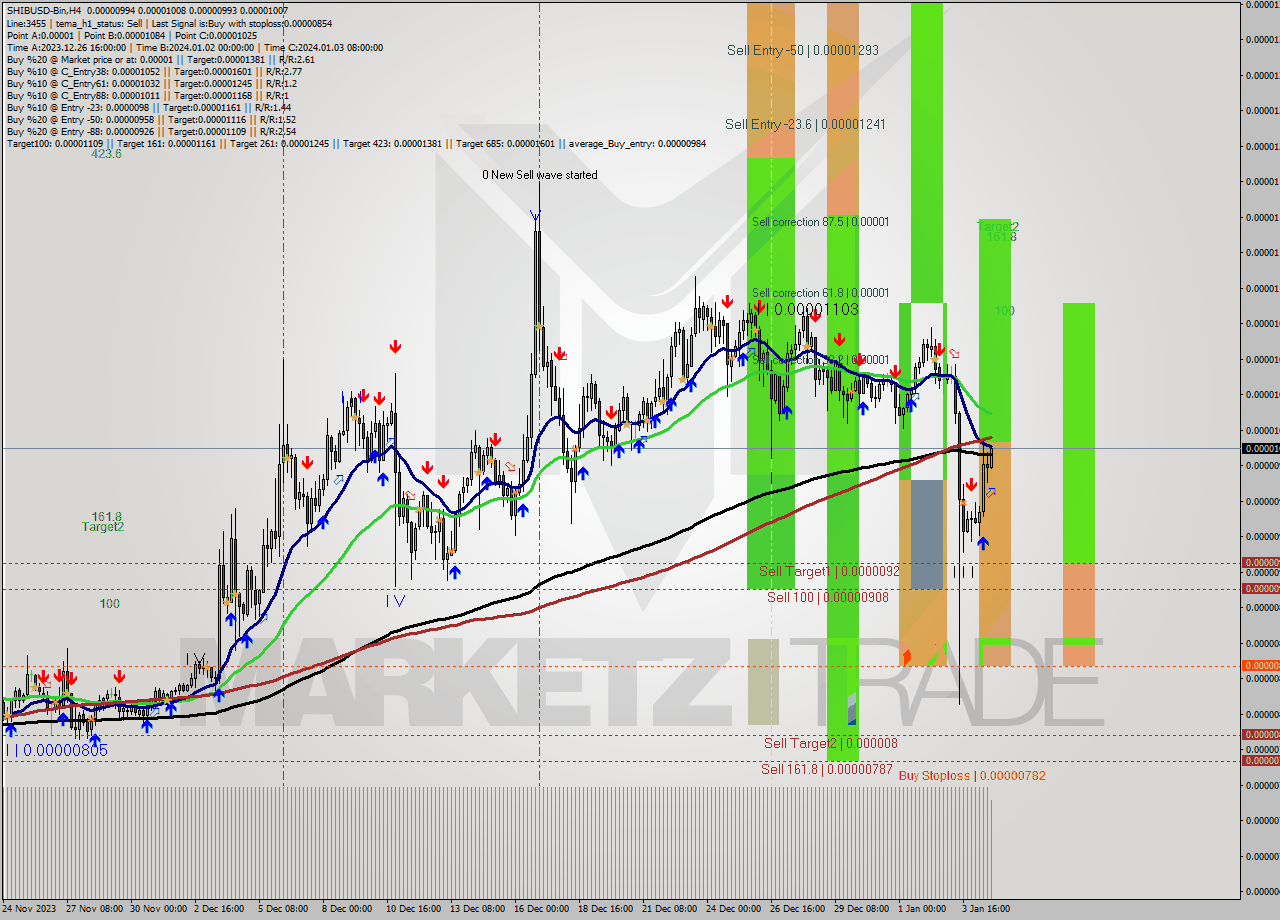Select the '1 Jan 00:00' time axis label
1280x920 pixels.
coord(921,909)
